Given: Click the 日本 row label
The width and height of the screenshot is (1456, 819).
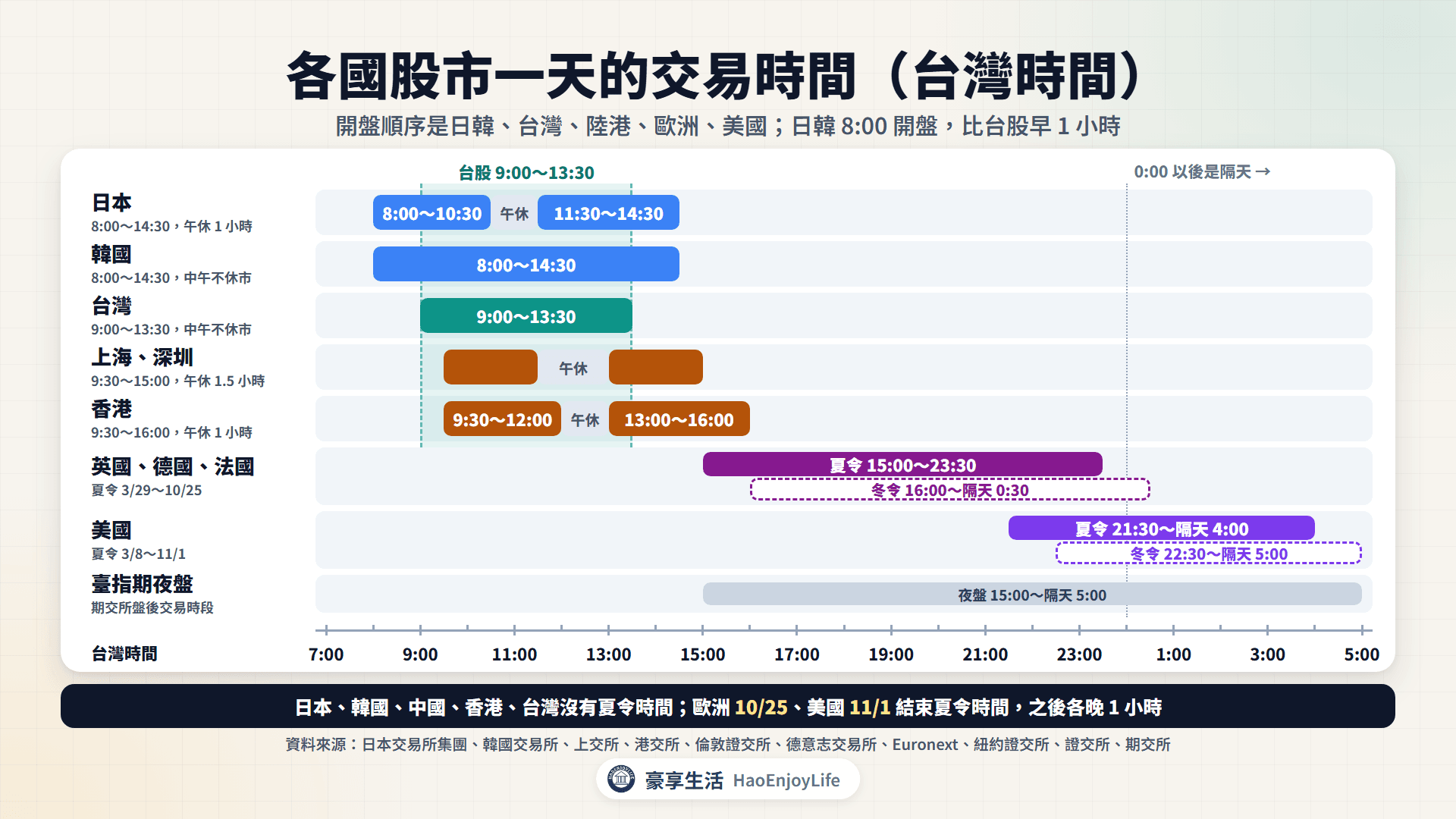Looking at the screenshot, I should point(111,202).
